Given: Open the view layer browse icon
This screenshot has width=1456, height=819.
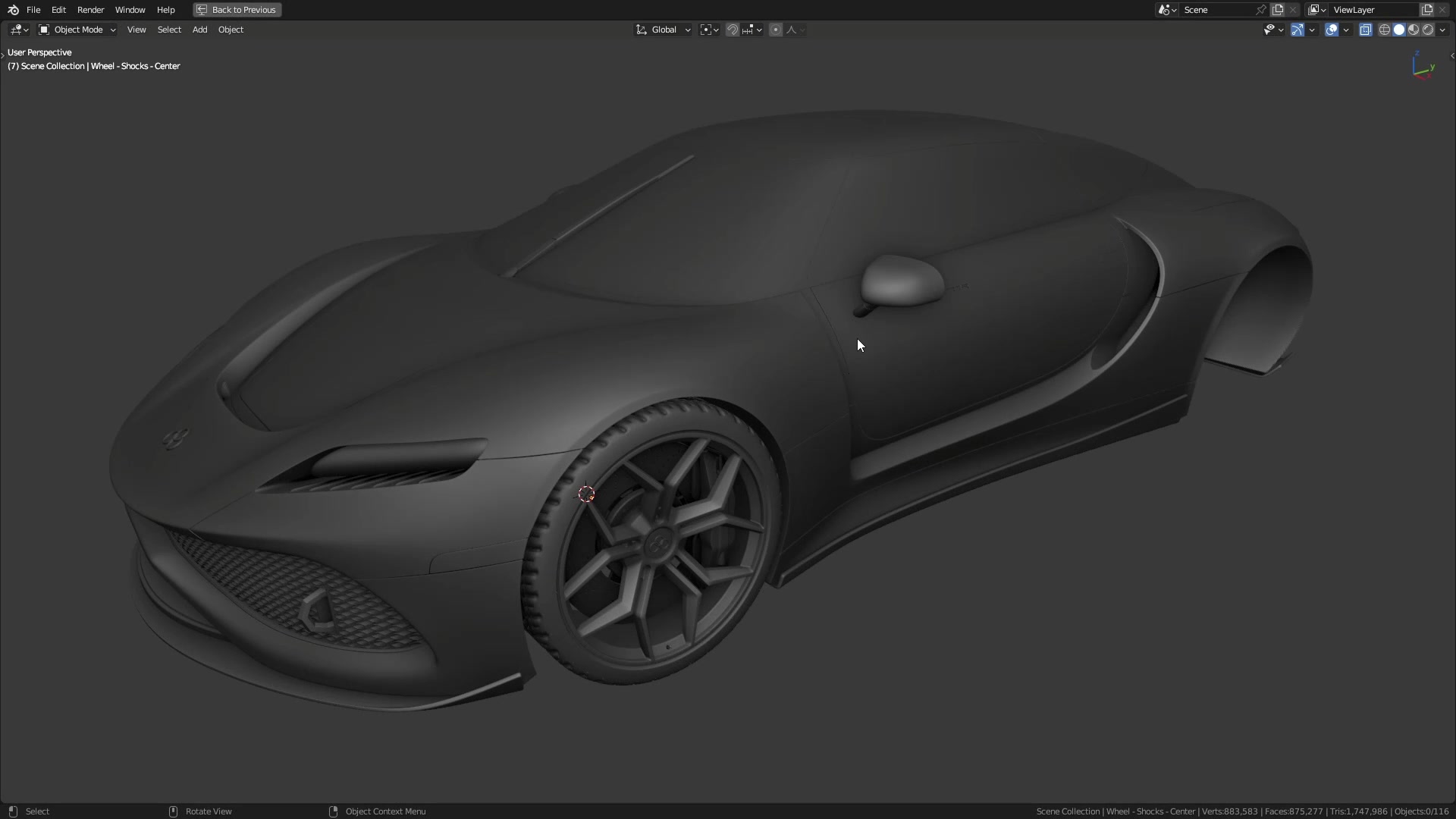Looking at the screenshot, I should pyautogui.click(x=1317, y=10).
